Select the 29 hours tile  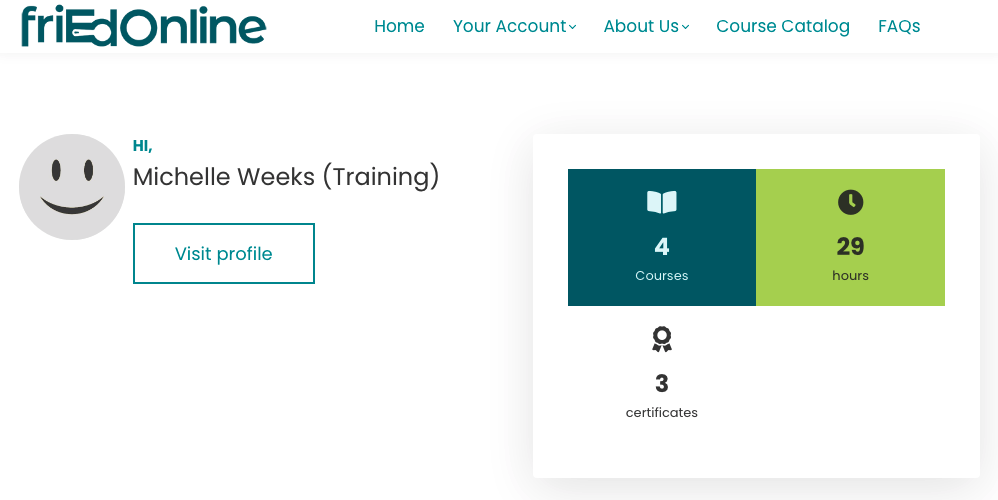point(850,237)
